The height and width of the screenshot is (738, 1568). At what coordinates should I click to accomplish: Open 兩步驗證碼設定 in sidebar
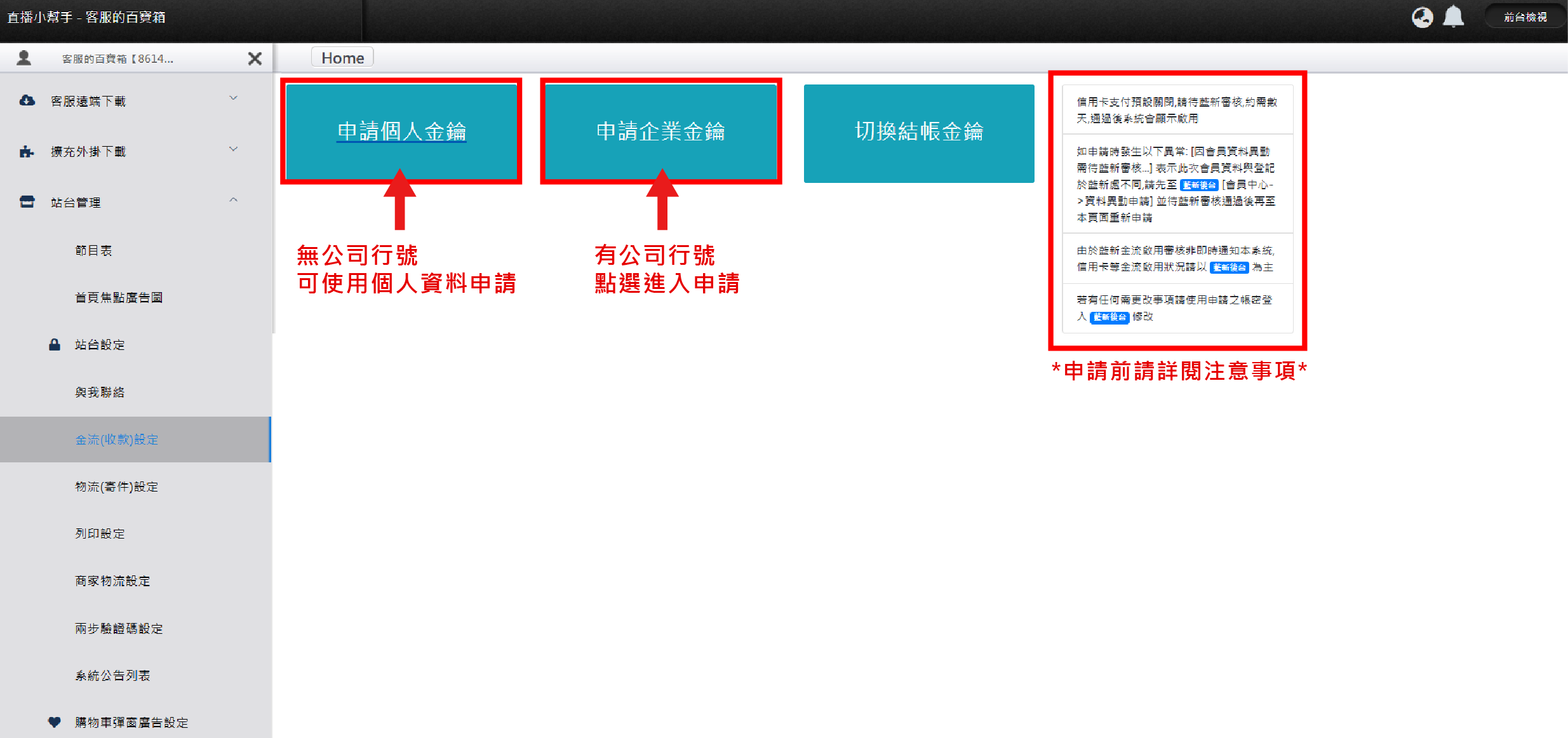pos(119,628)
